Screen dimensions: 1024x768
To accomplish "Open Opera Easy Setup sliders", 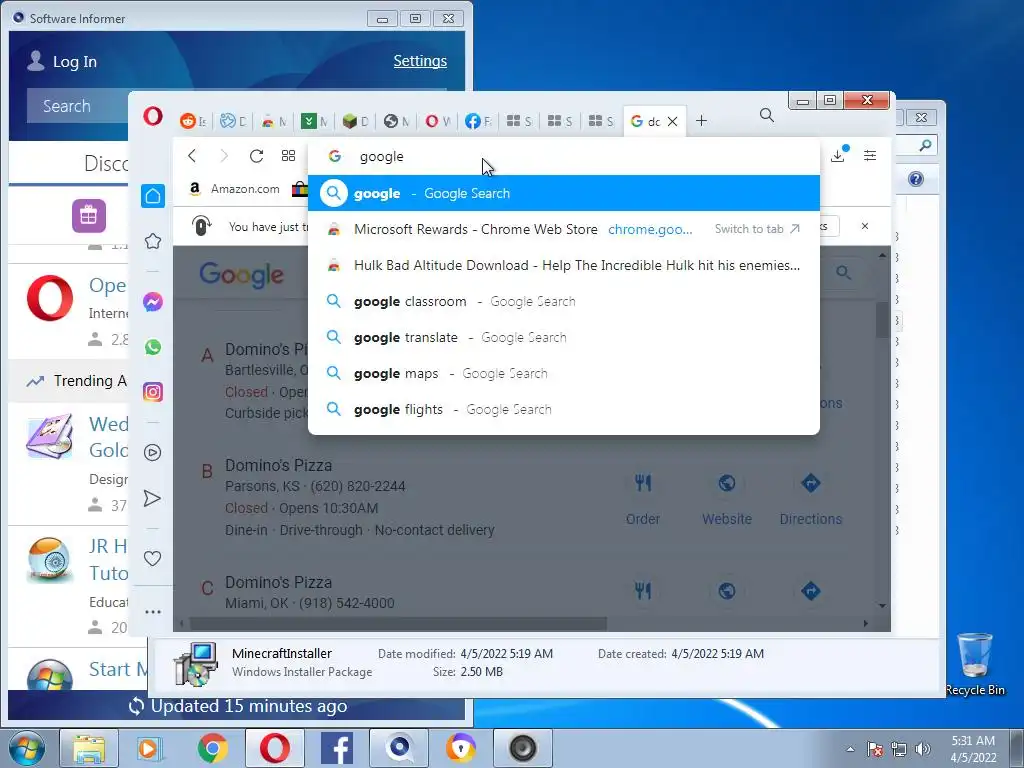I will 870,155.
